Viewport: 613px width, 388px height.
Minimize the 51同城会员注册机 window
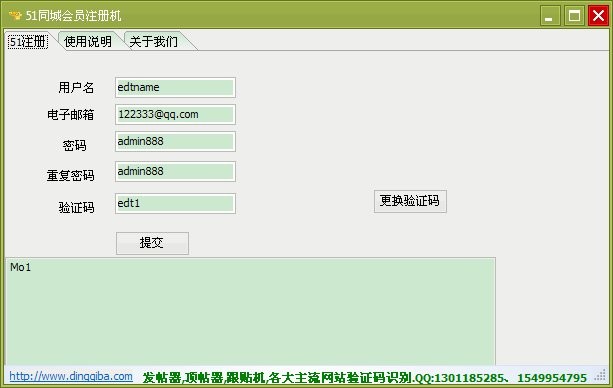click(550, 16)
